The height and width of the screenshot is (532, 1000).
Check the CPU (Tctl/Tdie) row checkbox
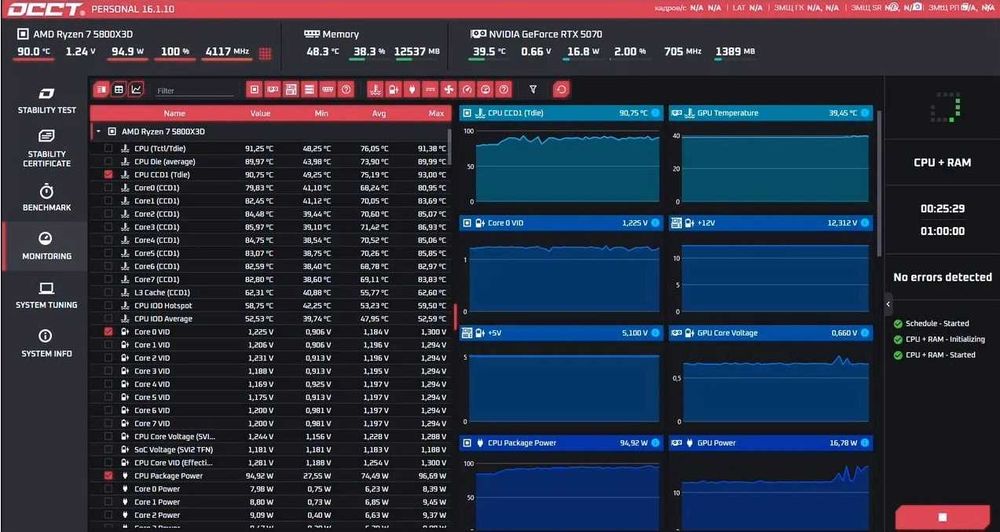pyautogui.click(x=108, y=148)
